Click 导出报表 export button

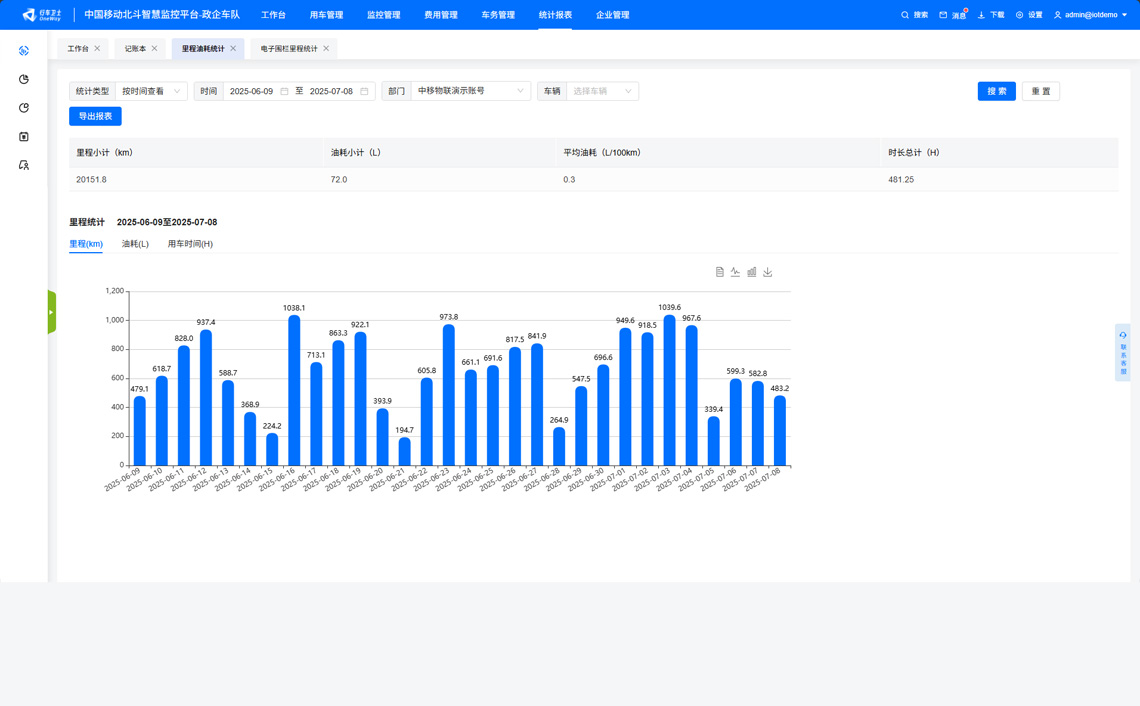95,117
